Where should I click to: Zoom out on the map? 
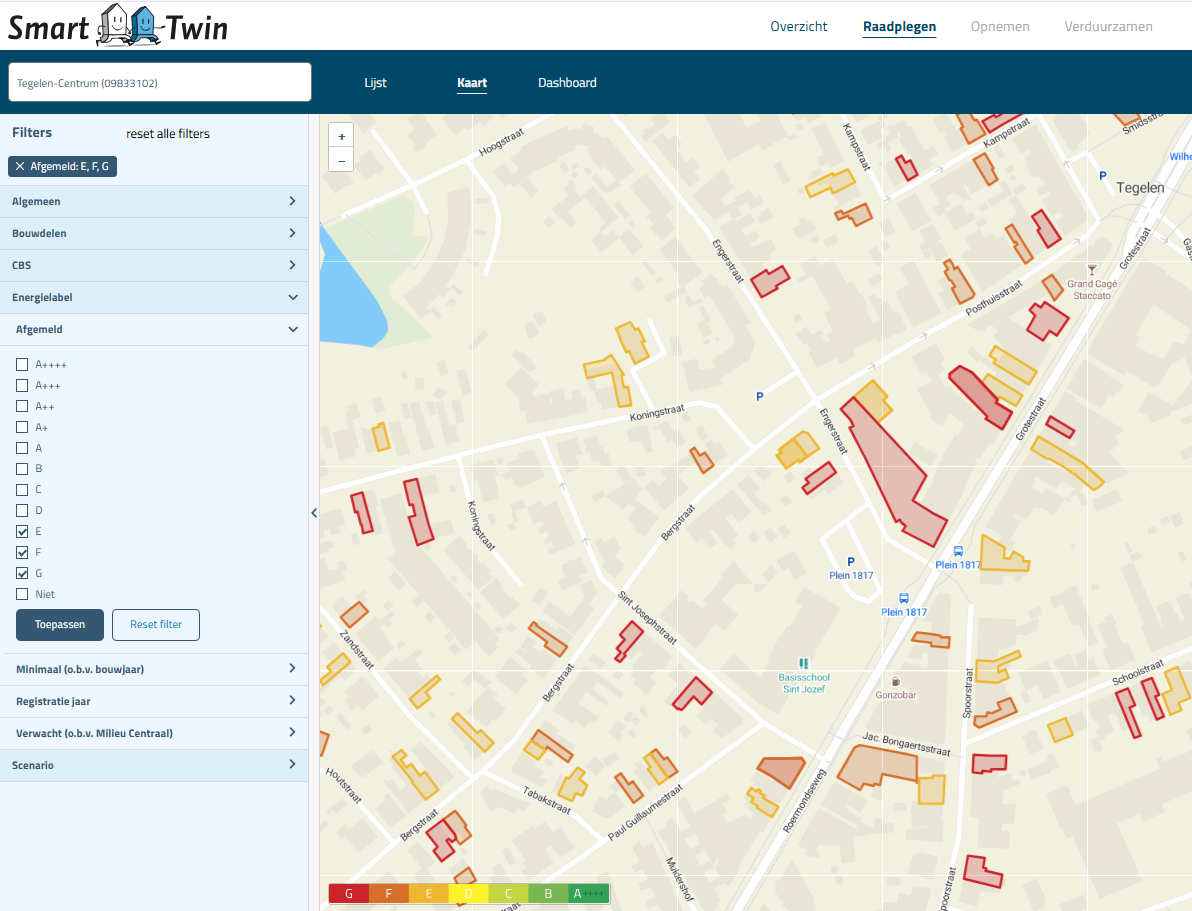341,160
